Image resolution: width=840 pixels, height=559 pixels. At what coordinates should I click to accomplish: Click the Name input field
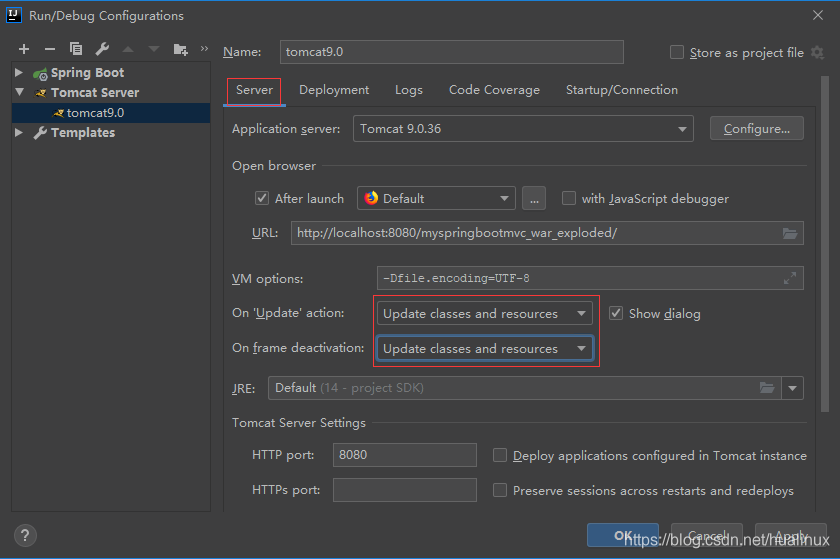(452, 52)
